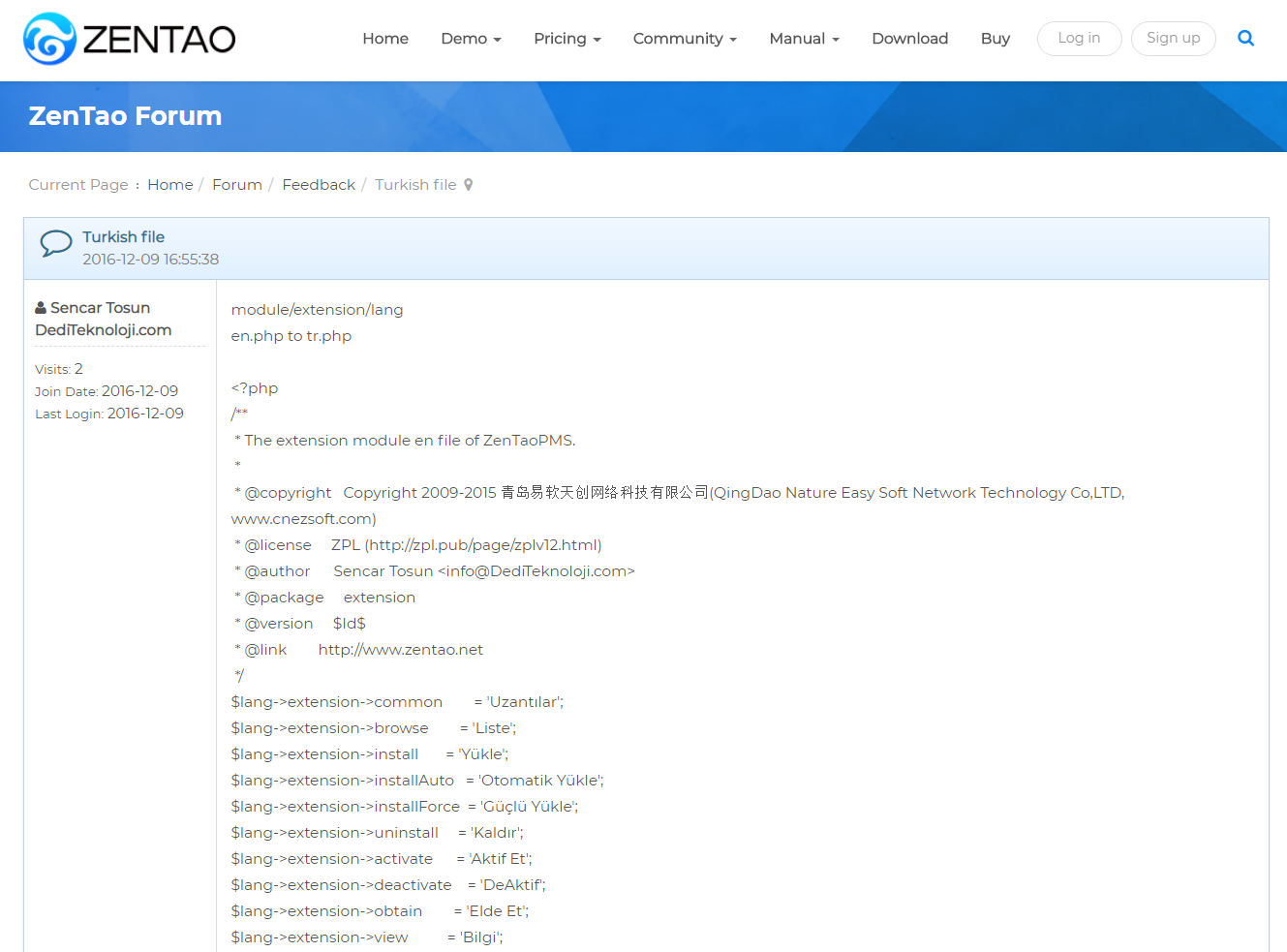Open the Buy page

(x=996, y=39)
